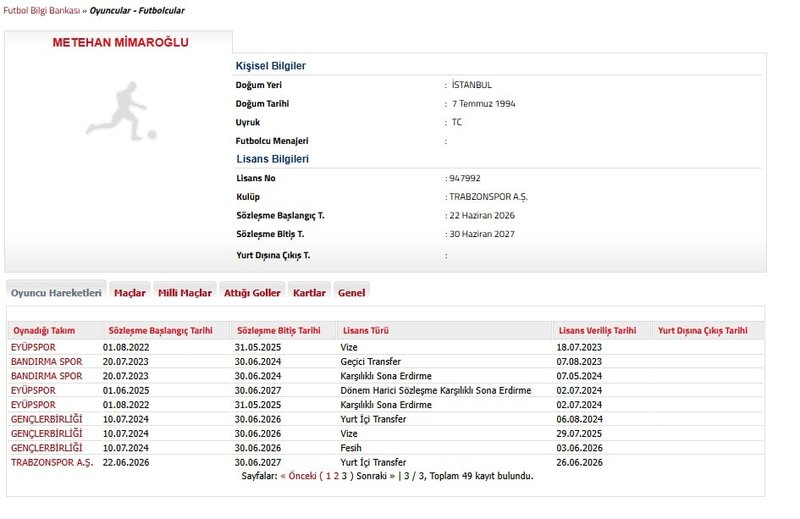
Task: Click the Yurt Dışına Çıkış T. label
Action: click(x=273, y=255)
